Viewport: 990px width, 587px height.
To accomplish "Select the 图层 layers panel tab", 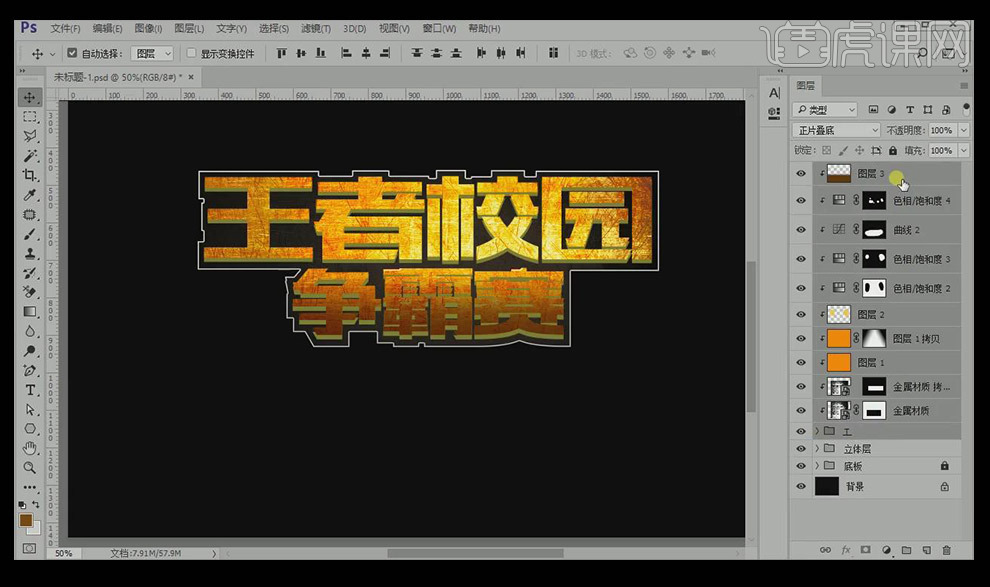I will point(806,85).
